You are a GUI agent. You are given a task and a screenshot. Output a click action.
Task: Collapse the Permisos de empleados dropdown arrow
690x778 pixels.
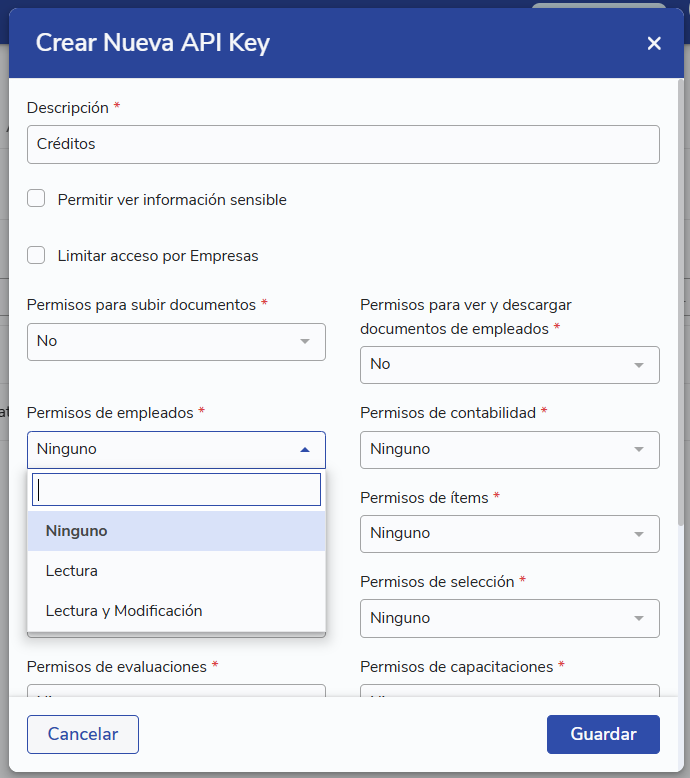point(305,450)
